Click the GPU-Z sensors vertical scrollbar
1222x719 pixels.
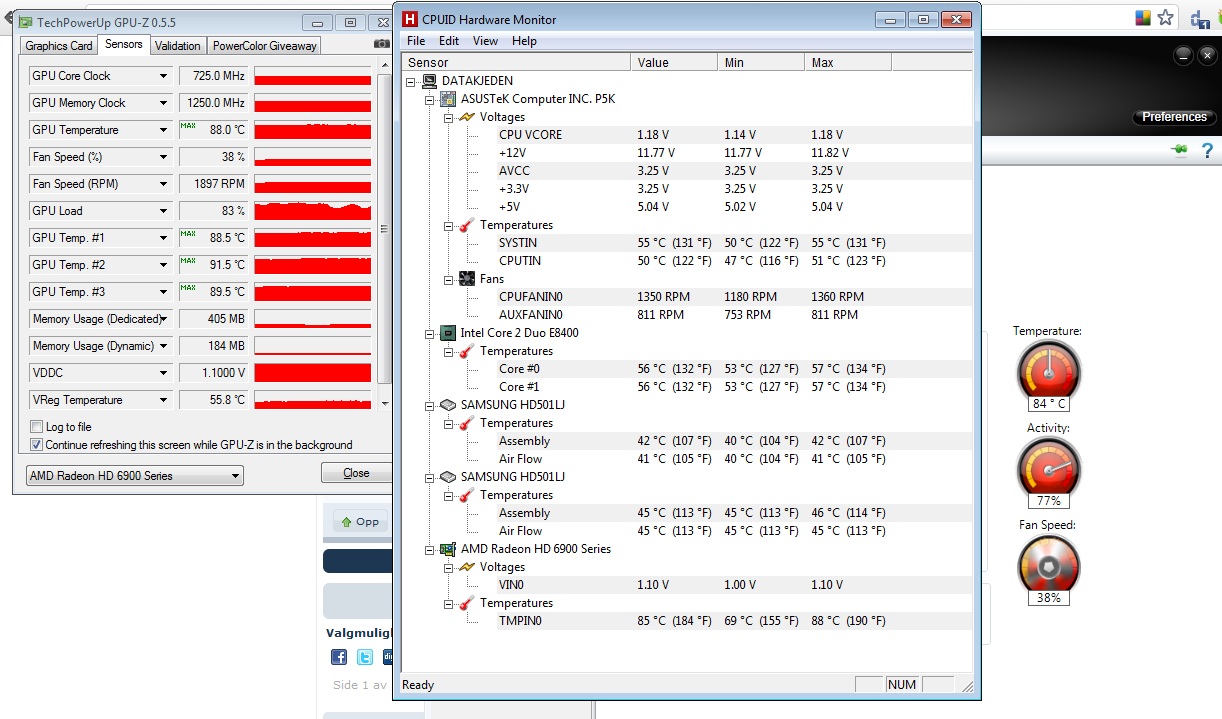[x=385, y=235]
